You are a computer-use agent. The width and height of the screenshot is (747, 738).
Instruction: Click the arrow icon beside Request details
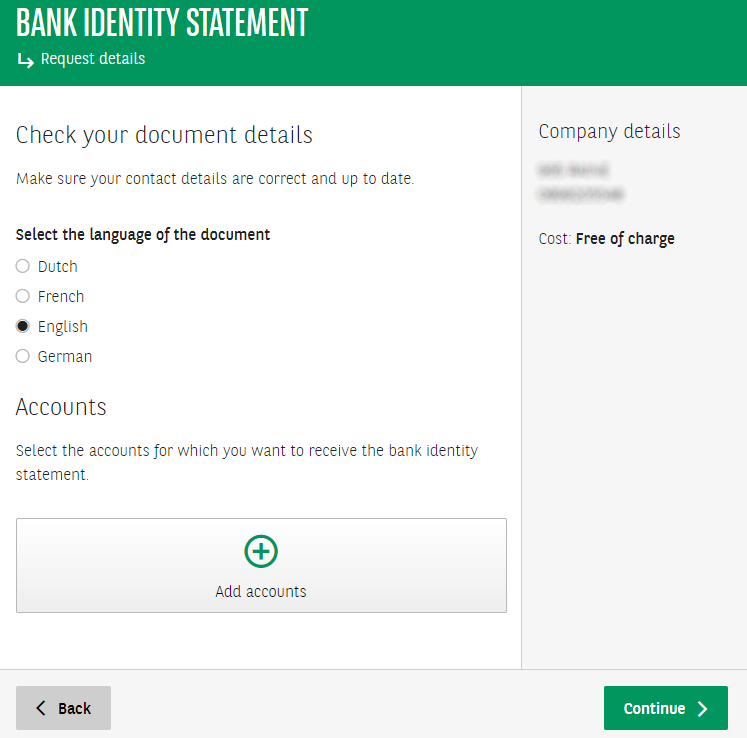pos(26,60)
